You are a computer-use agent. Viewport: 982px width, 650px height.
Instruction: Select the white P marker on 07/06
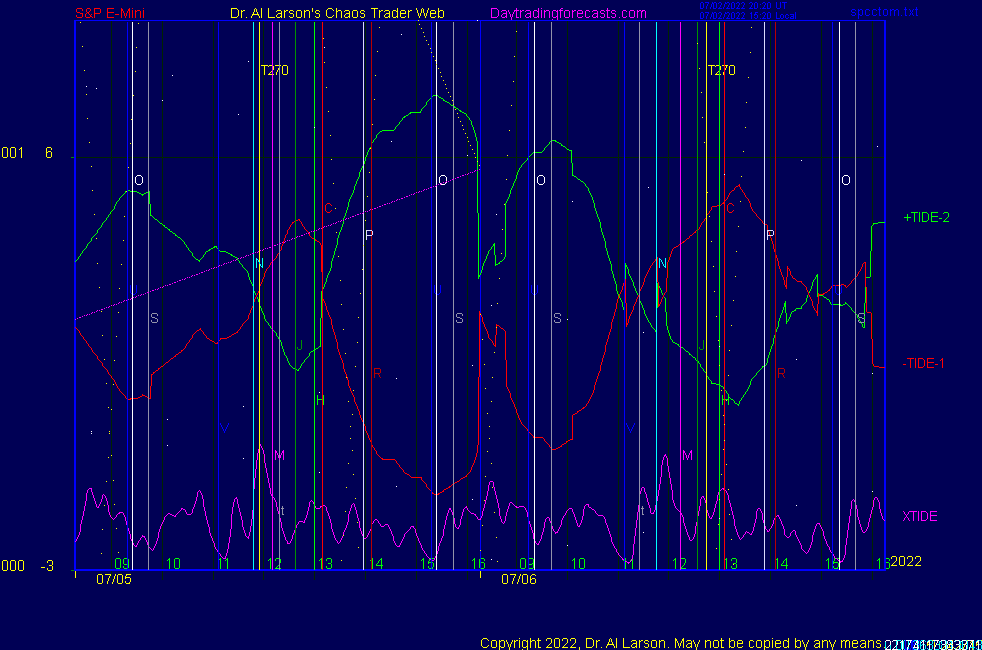click(770, 235)
